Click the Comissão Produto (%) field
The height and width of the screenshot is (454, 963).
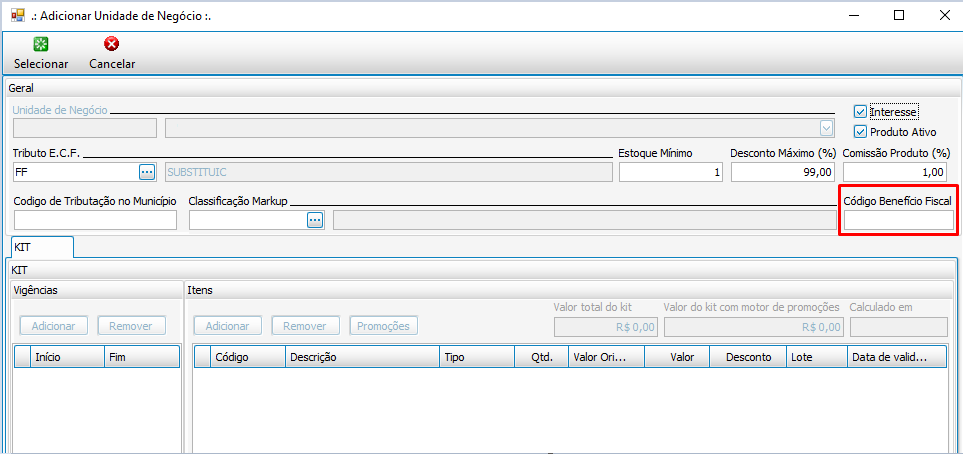coord(895,172)
